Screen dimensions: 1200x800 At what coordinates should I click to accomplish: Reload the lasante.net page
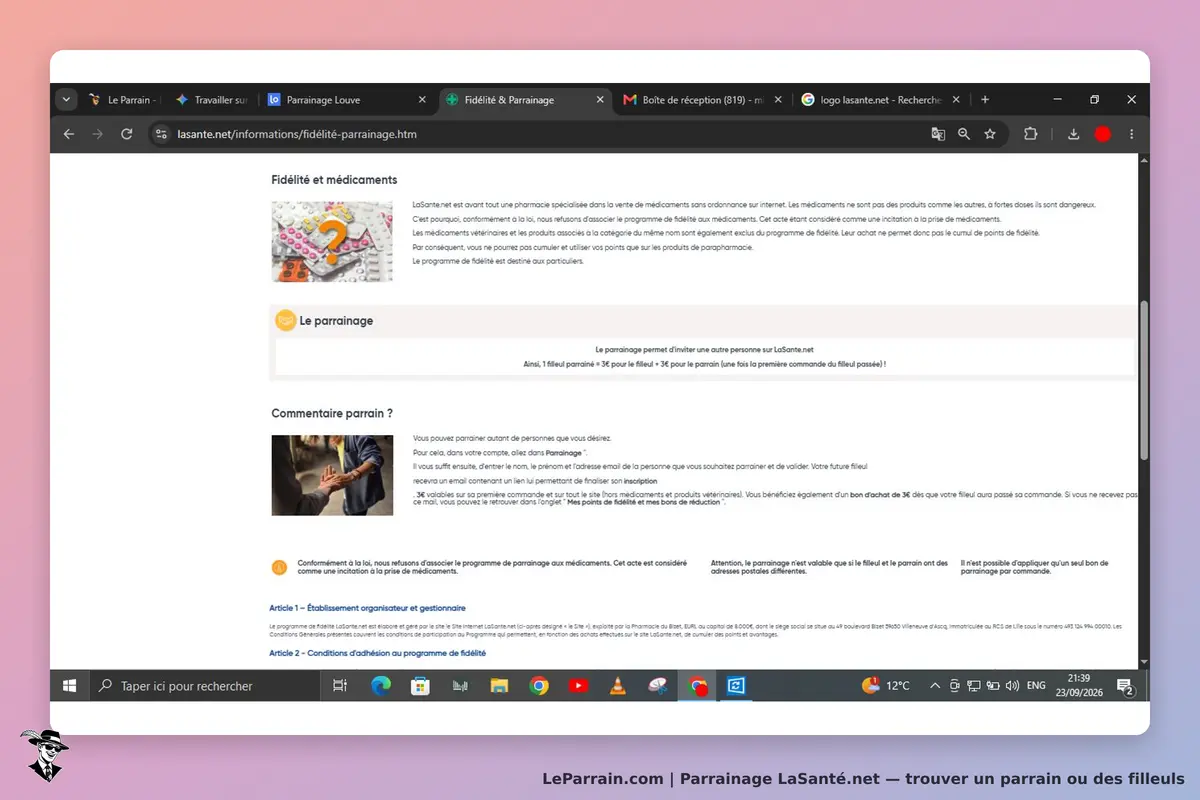[x=126, y=134]
